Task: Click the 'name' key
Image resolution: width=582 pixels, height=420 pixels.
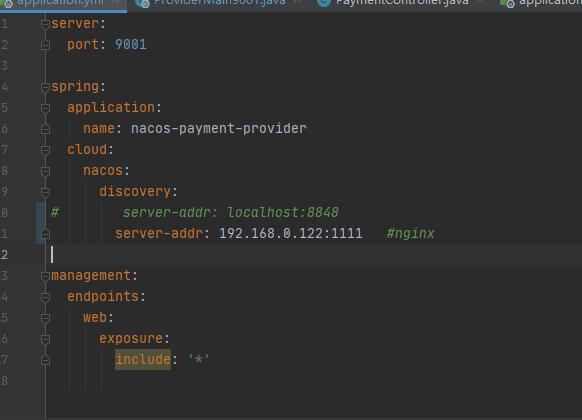Action: (x=99, y=129)
